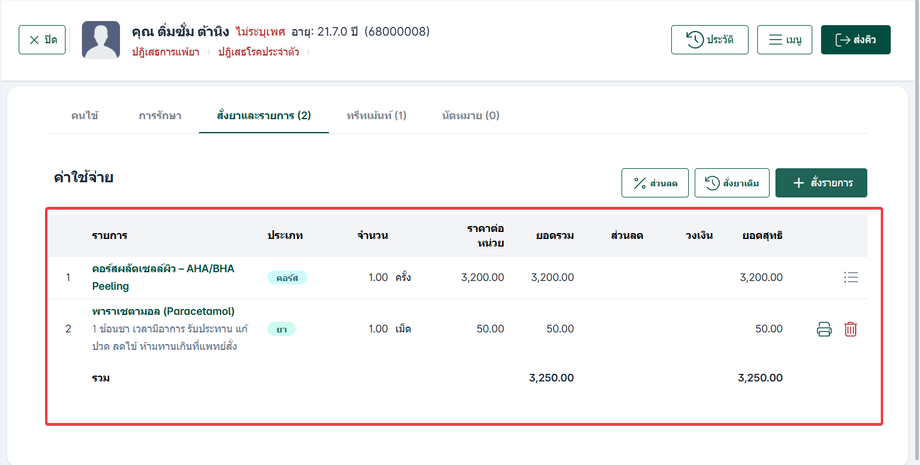The width and height of the screenshot is (920, 465).
Task: Add a new order with สั่งรายการ
Action: [821, 183]
